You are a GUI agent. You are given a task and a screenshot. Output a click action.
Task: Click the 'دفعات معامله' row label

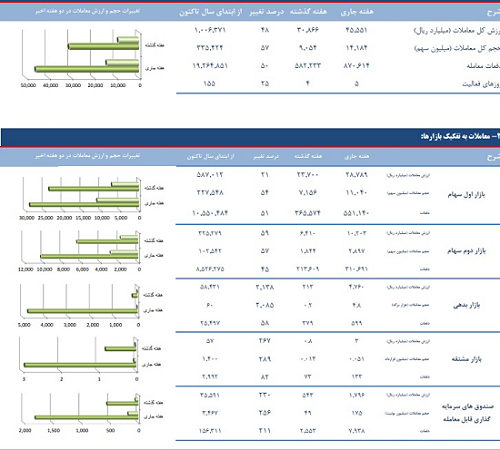pos(483,66)
